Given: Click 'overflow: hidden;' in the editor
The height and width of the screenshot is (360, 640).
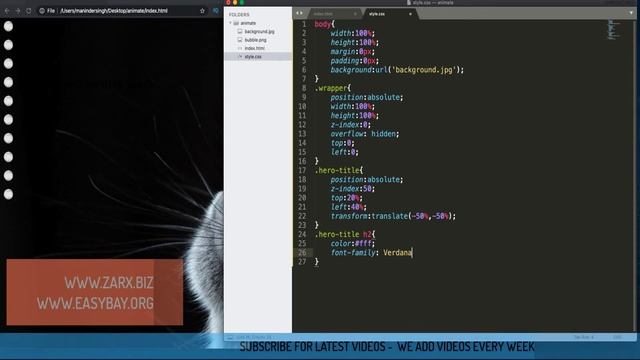Looking at the screenshot, I should [365, 134].
